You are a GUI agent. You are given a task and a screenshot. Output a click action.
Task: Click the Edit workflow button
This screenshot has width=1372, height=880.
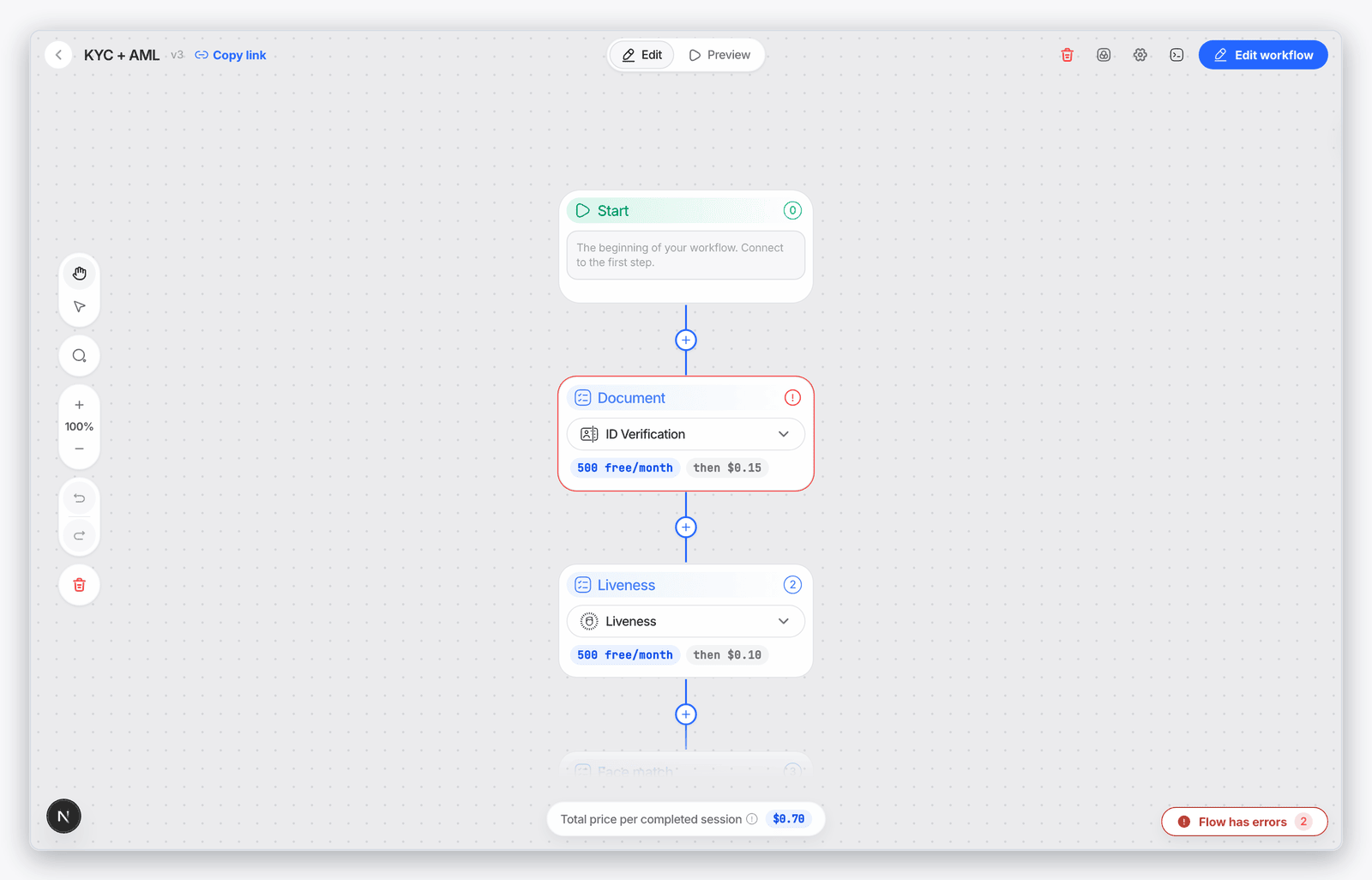(x=1263, y=55)
